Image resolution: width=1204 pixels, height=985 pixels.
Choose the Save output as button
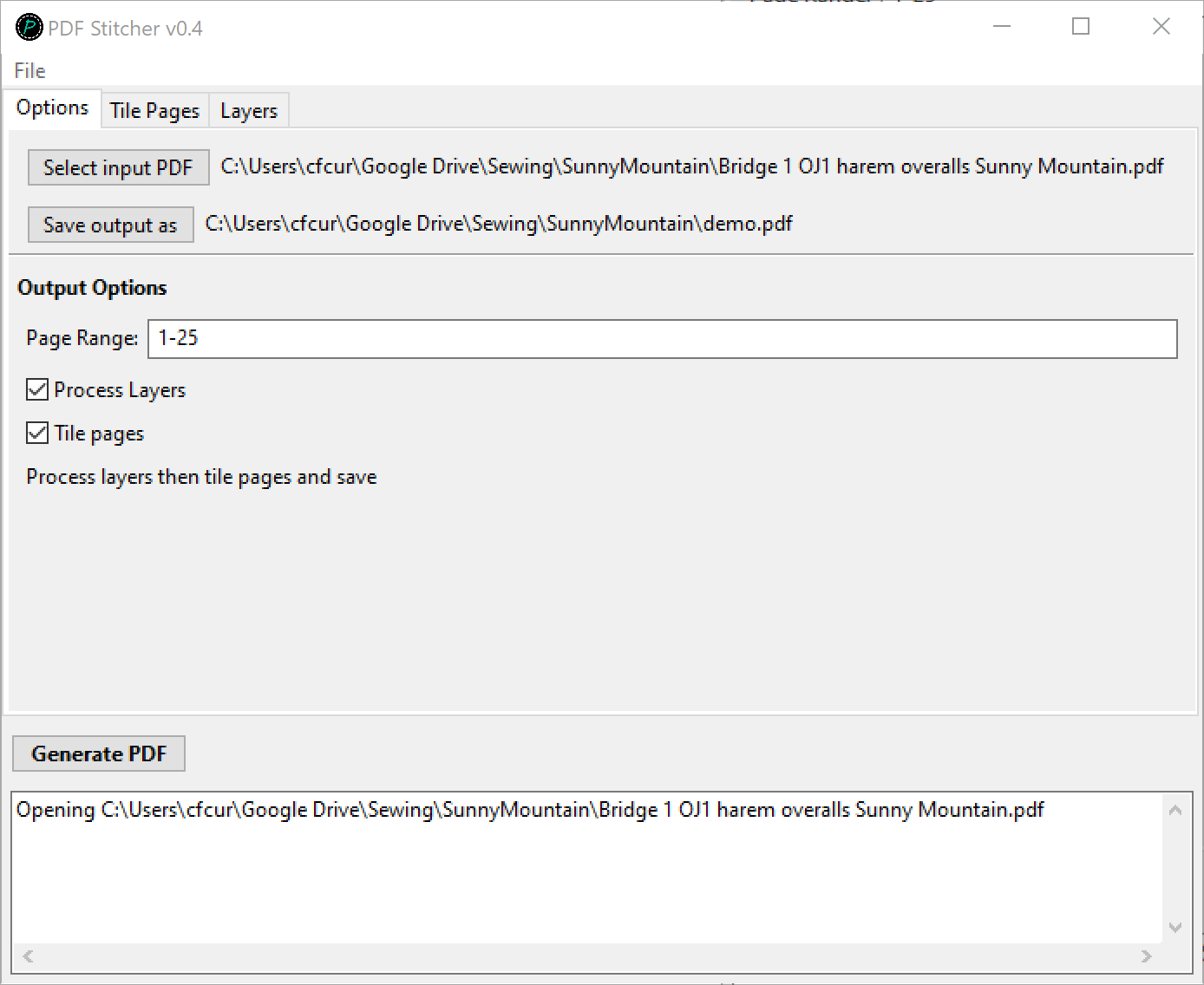(x=110, y=225)
